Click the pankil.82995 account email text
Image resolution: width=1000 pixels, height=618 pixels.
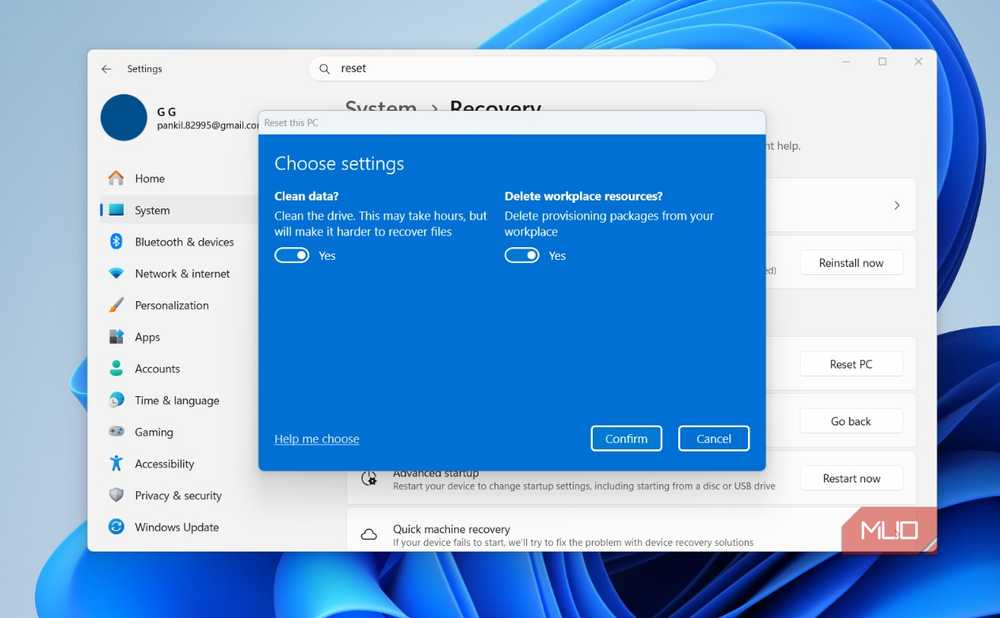pos(208,126)
